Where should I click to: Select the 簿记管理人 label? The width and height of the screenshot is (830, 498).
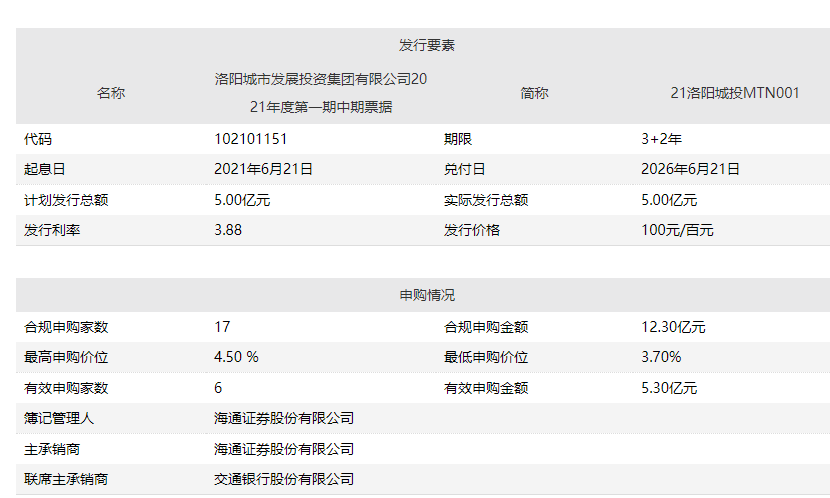pos(59,418)
